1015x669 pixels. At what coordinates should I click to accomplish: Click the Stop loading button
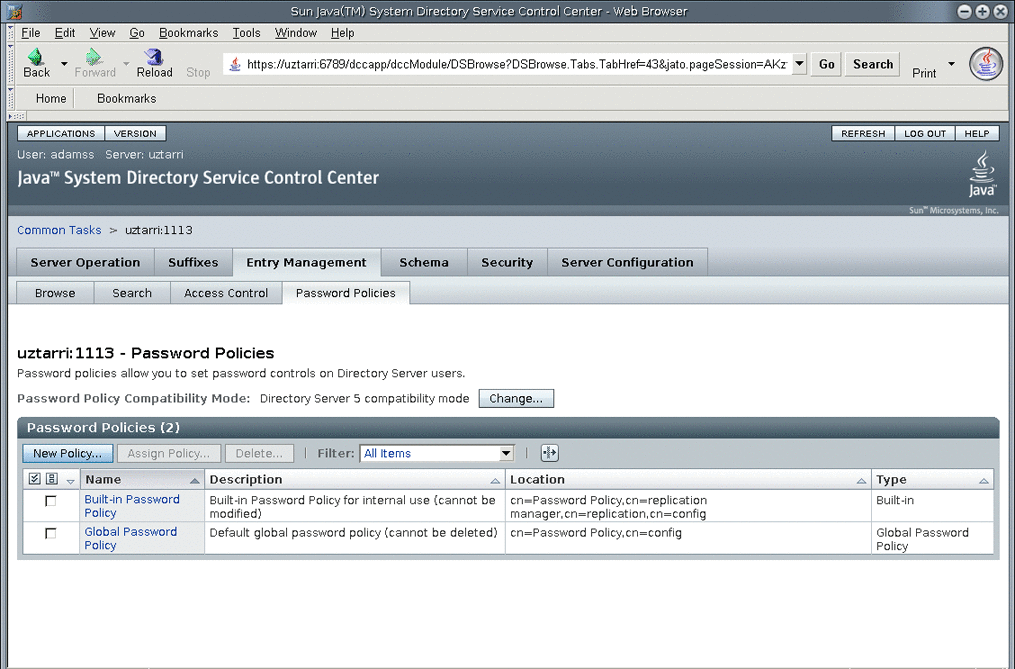tap(198, 72)
